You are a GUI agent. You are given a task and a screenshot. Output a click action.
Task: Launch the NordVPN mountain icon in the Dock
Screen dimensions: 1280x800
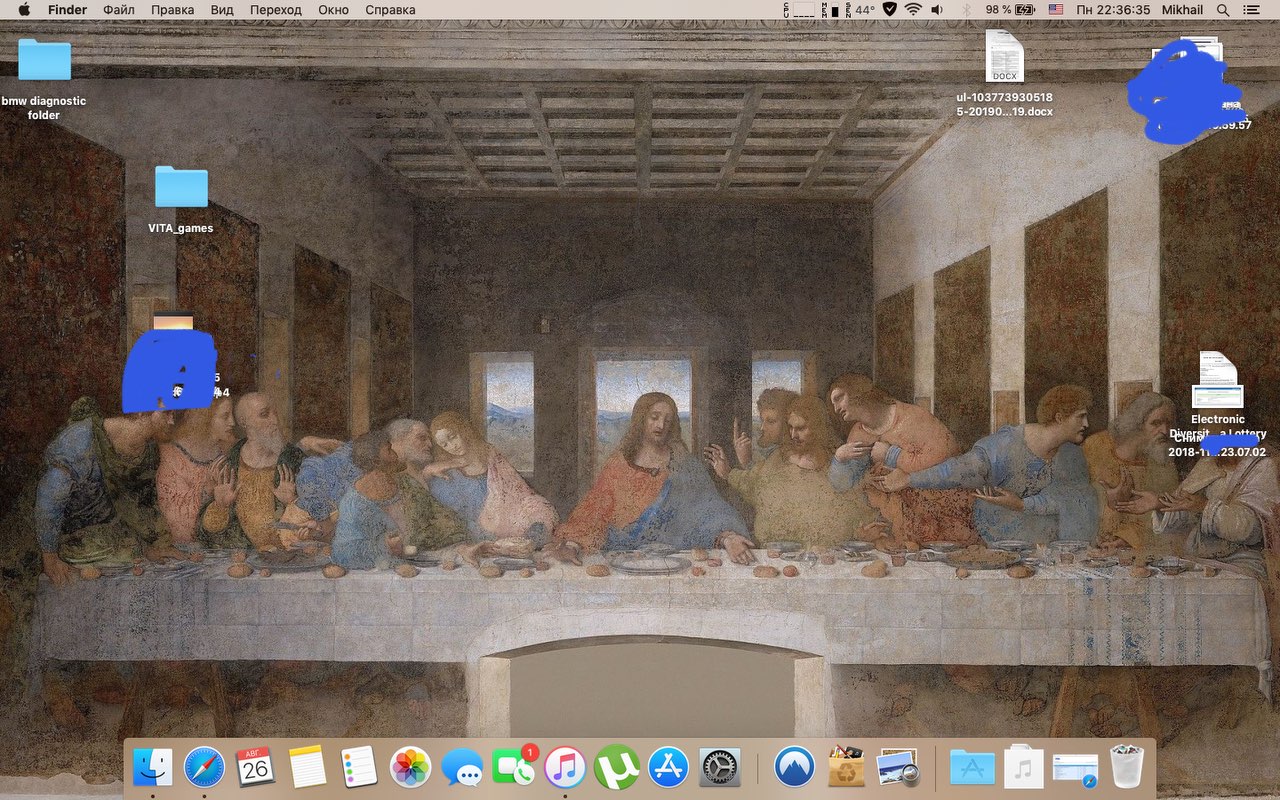pos(795,767)
